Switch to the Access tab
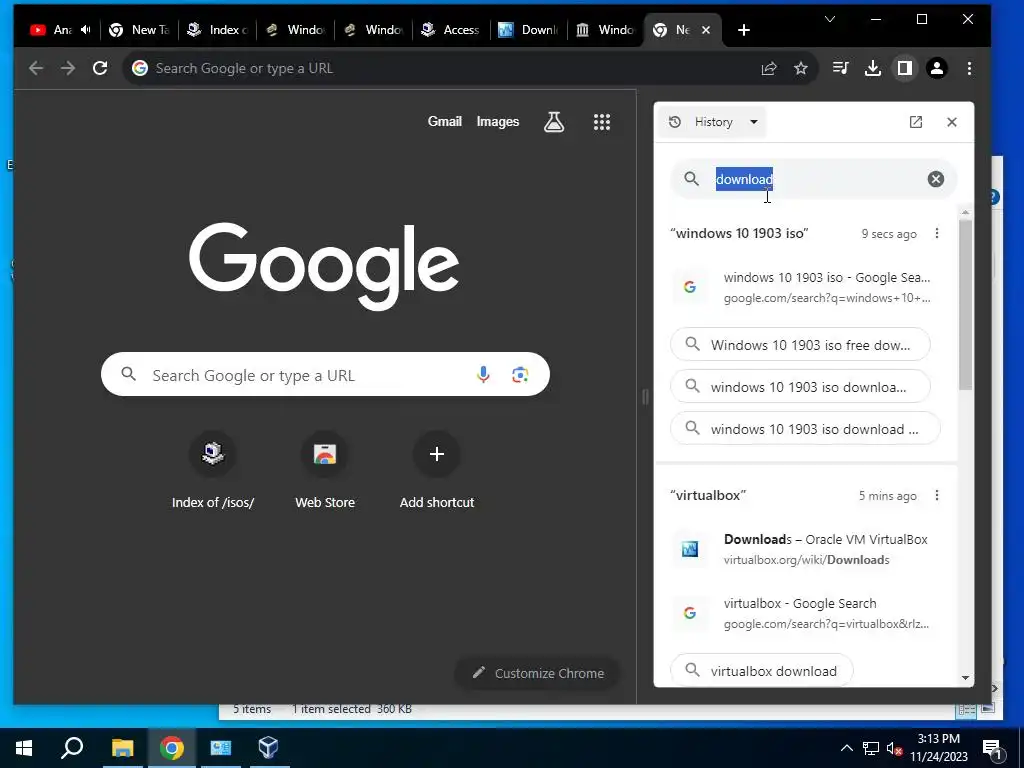This screenshot has height=768, width=1024. 451,29
